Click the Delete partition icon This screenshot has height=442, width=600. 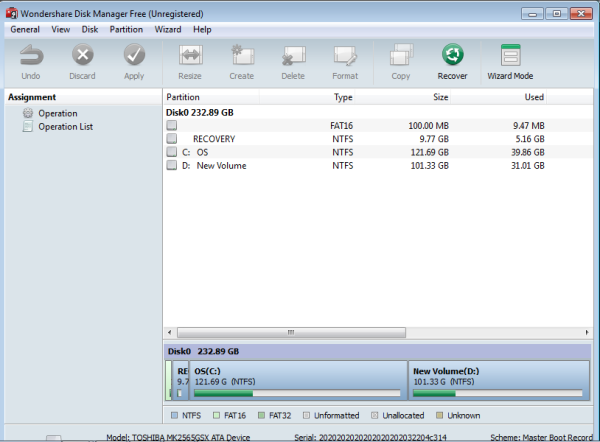coord(293,58)
